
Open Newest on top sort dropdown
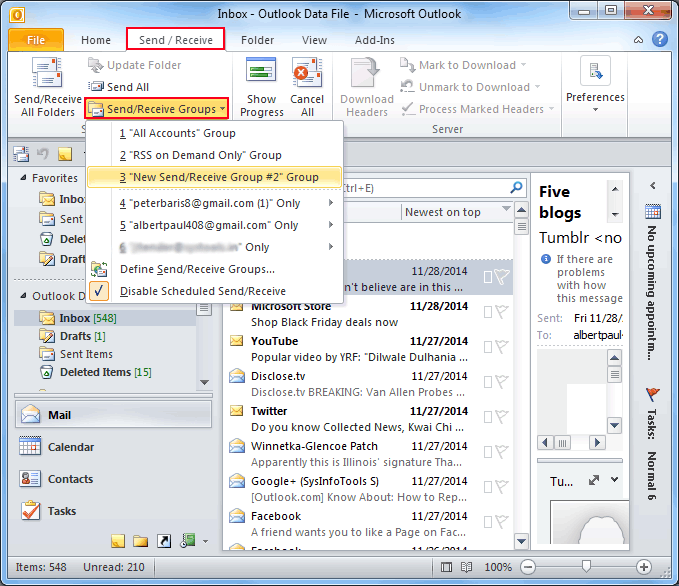pos(505,208)
